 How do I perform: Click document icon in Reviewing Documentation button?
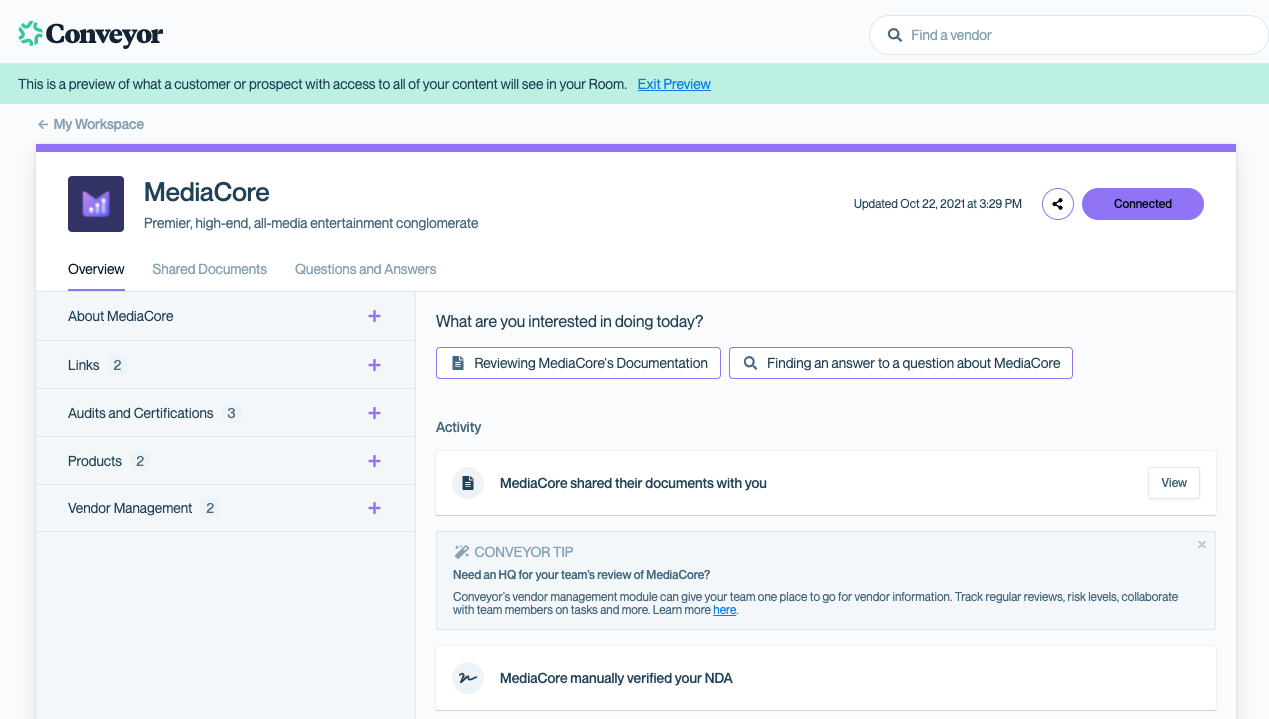click(458, 363)
